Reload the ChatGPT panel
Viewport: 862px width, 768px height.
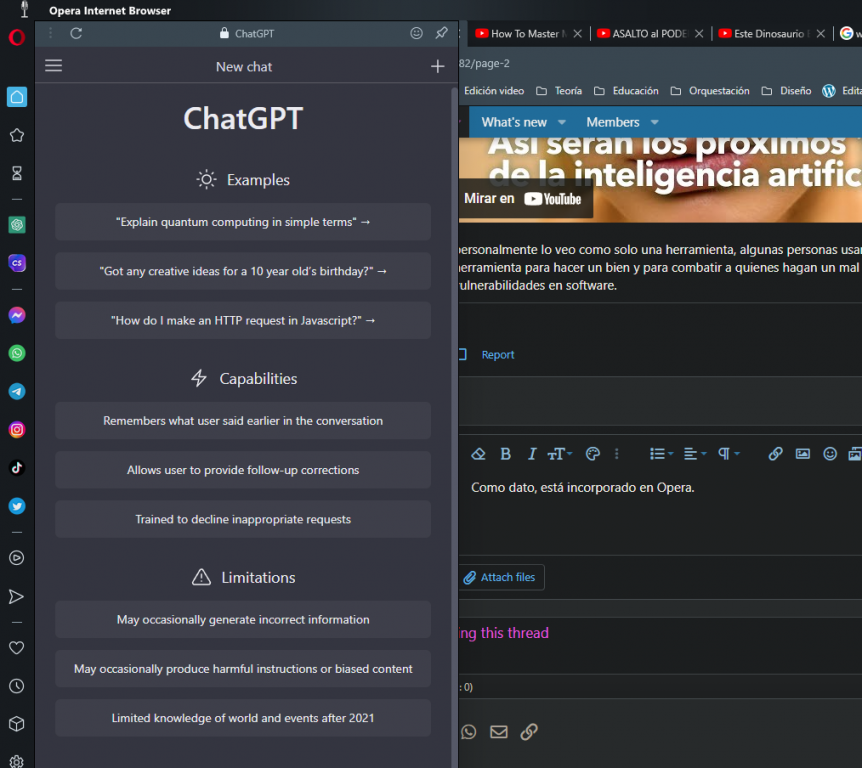76,33
